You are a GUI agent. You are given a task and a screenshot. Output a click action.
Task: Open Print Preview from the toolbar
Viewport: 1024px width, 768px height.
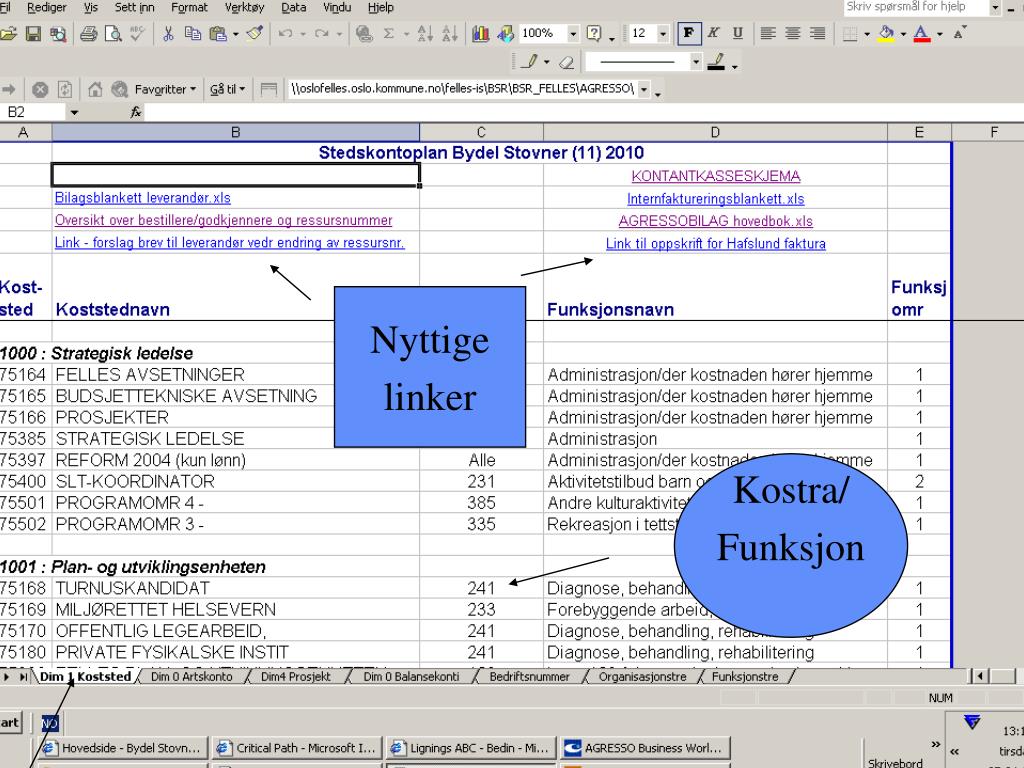[113, 33]
